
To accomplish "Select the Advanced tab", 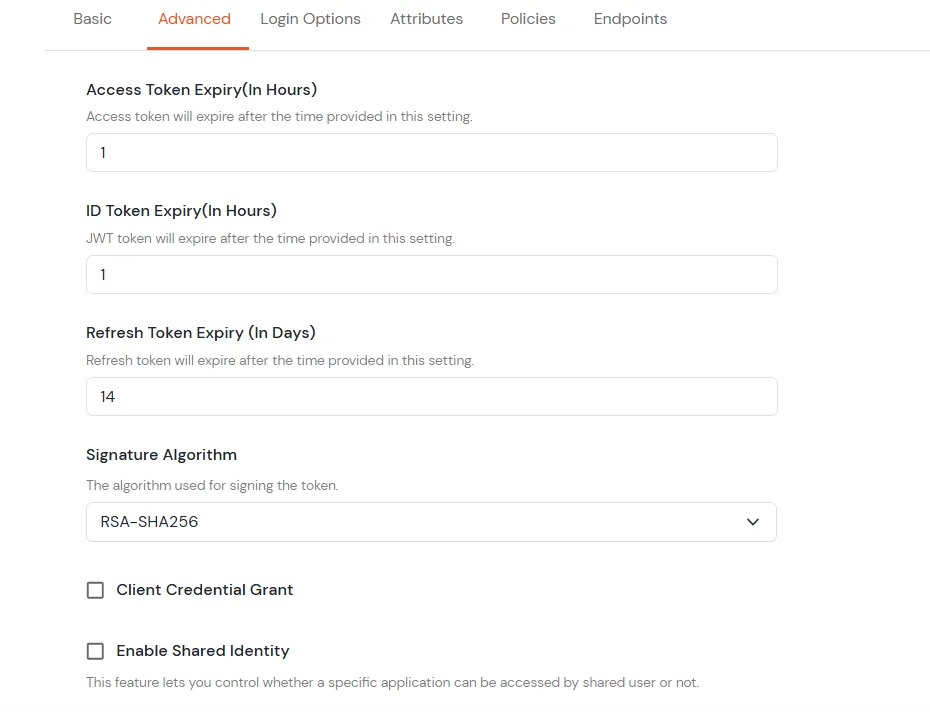I will (195, 18).
